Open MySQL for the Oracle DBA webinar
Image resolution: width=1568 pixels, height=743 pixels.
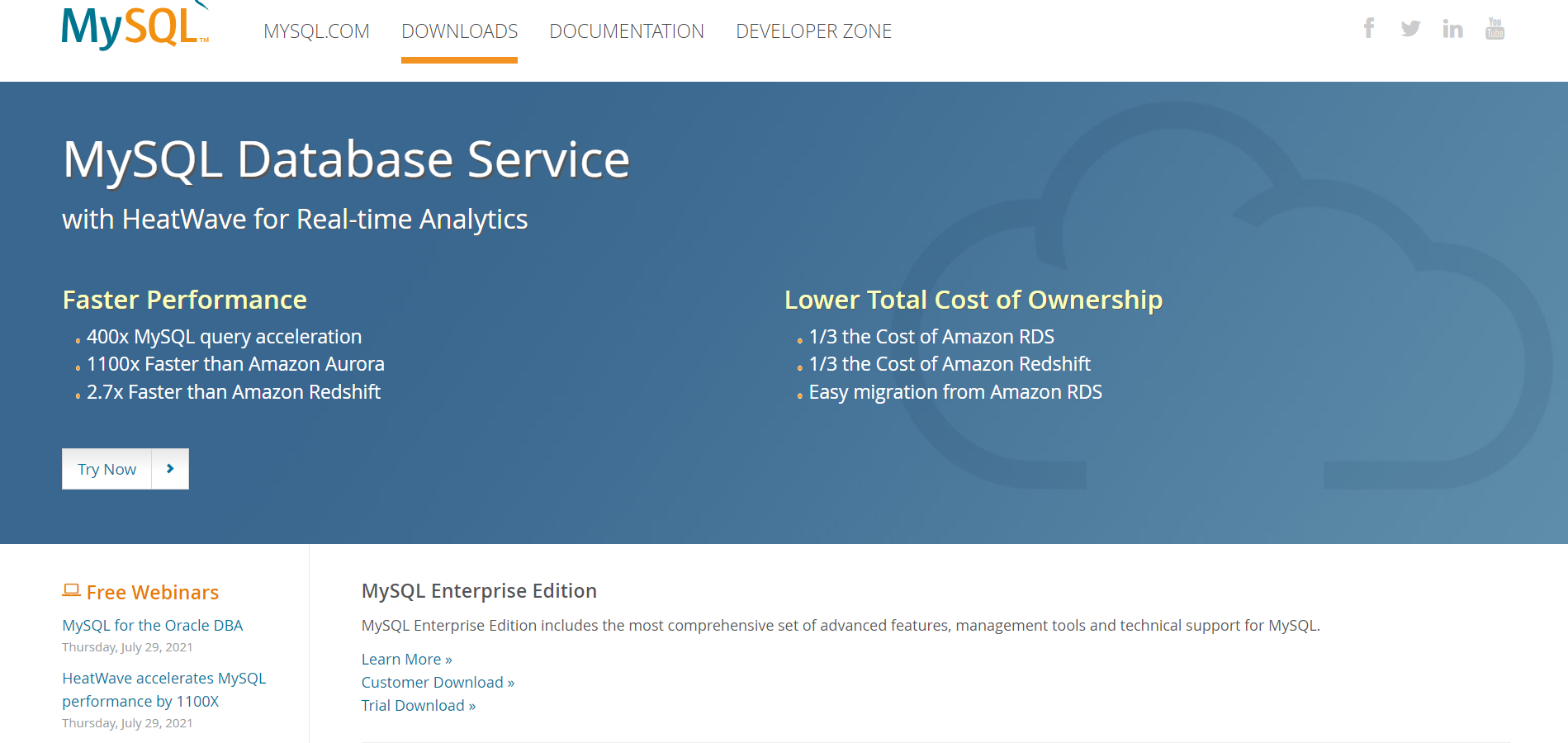(153, 626)
